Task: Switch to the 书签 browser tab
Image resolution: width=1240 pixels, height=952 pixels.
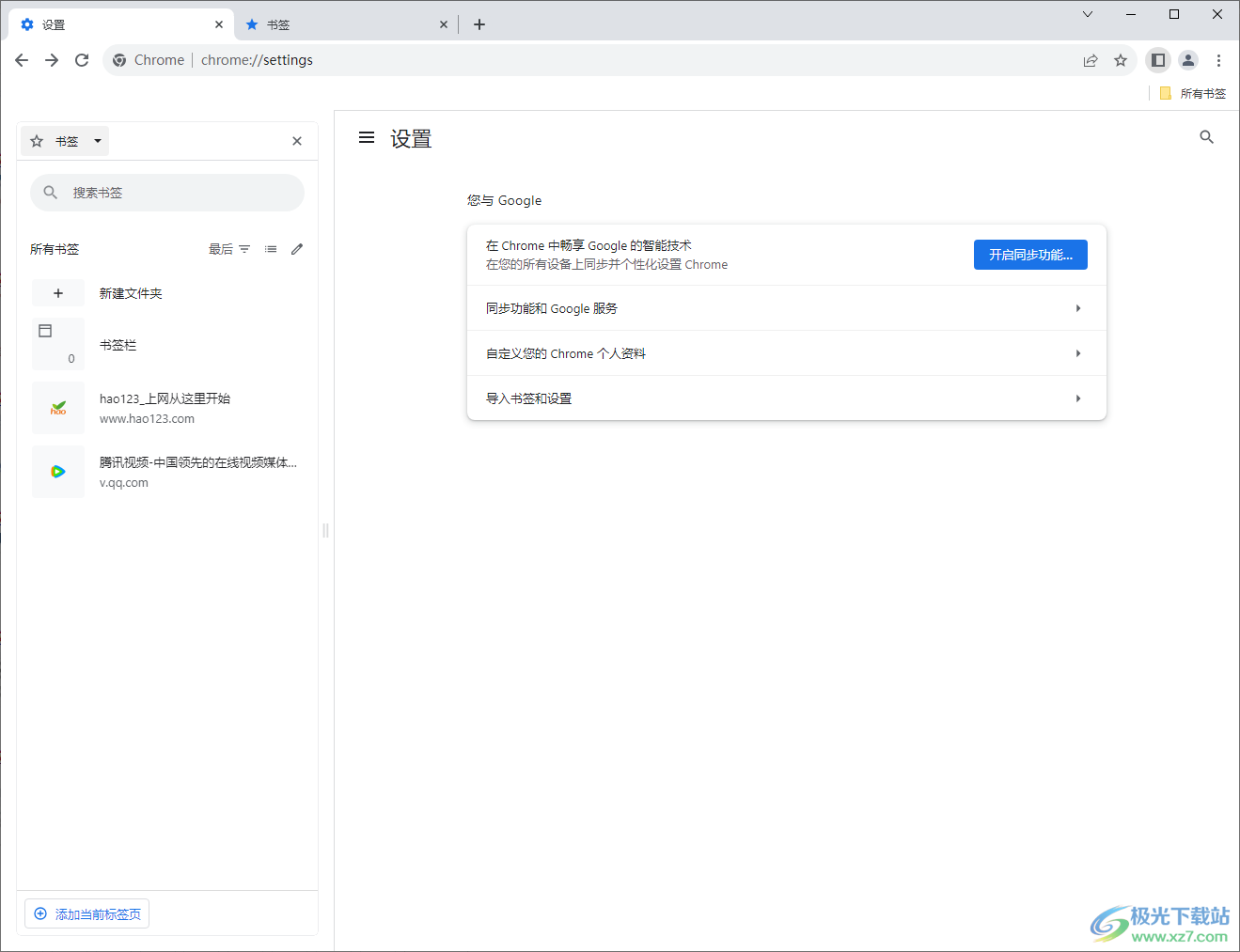Action: 345,25
